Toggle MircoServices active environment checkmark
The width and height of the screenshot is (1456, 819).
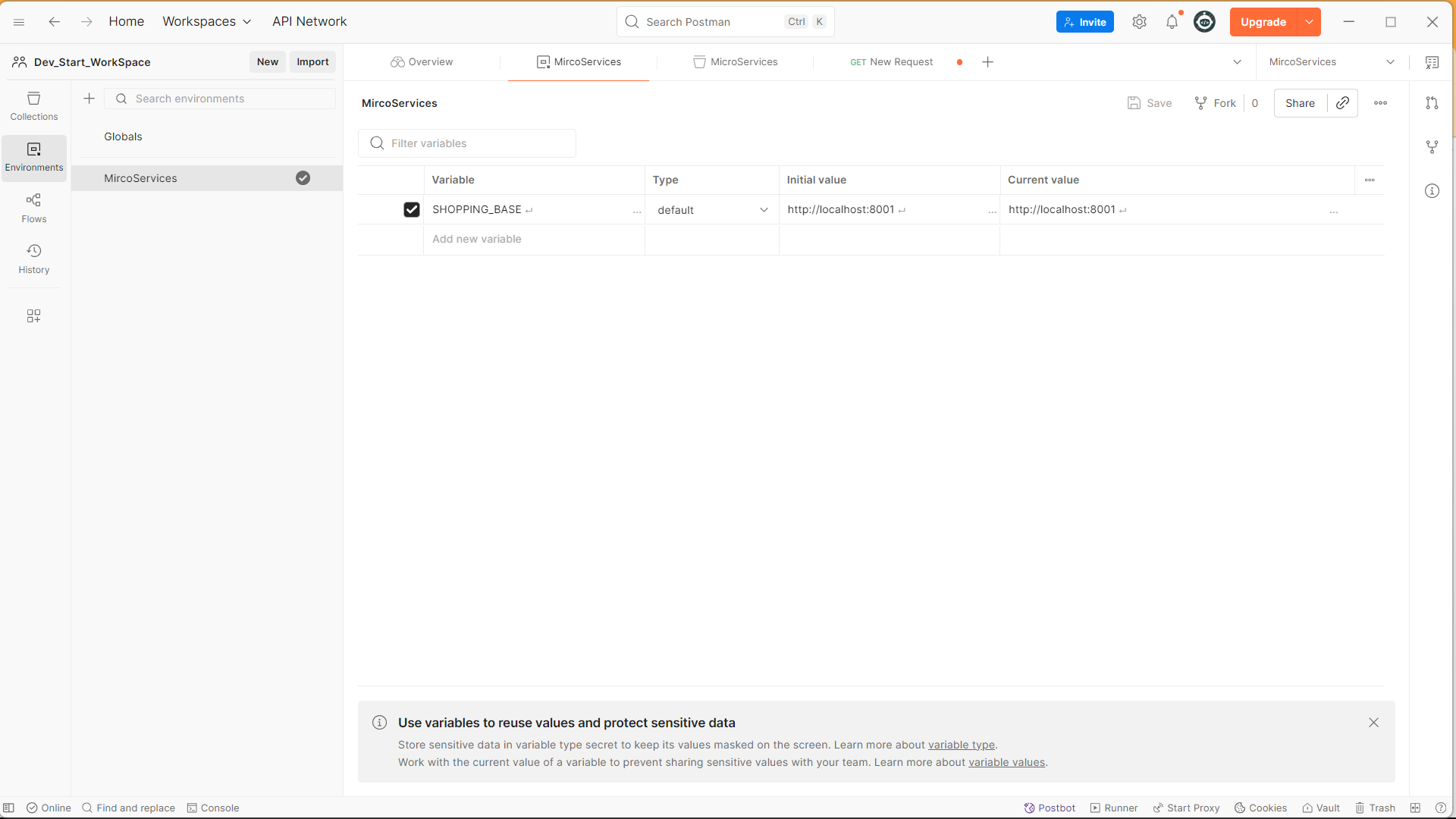(x=303, y=178)
